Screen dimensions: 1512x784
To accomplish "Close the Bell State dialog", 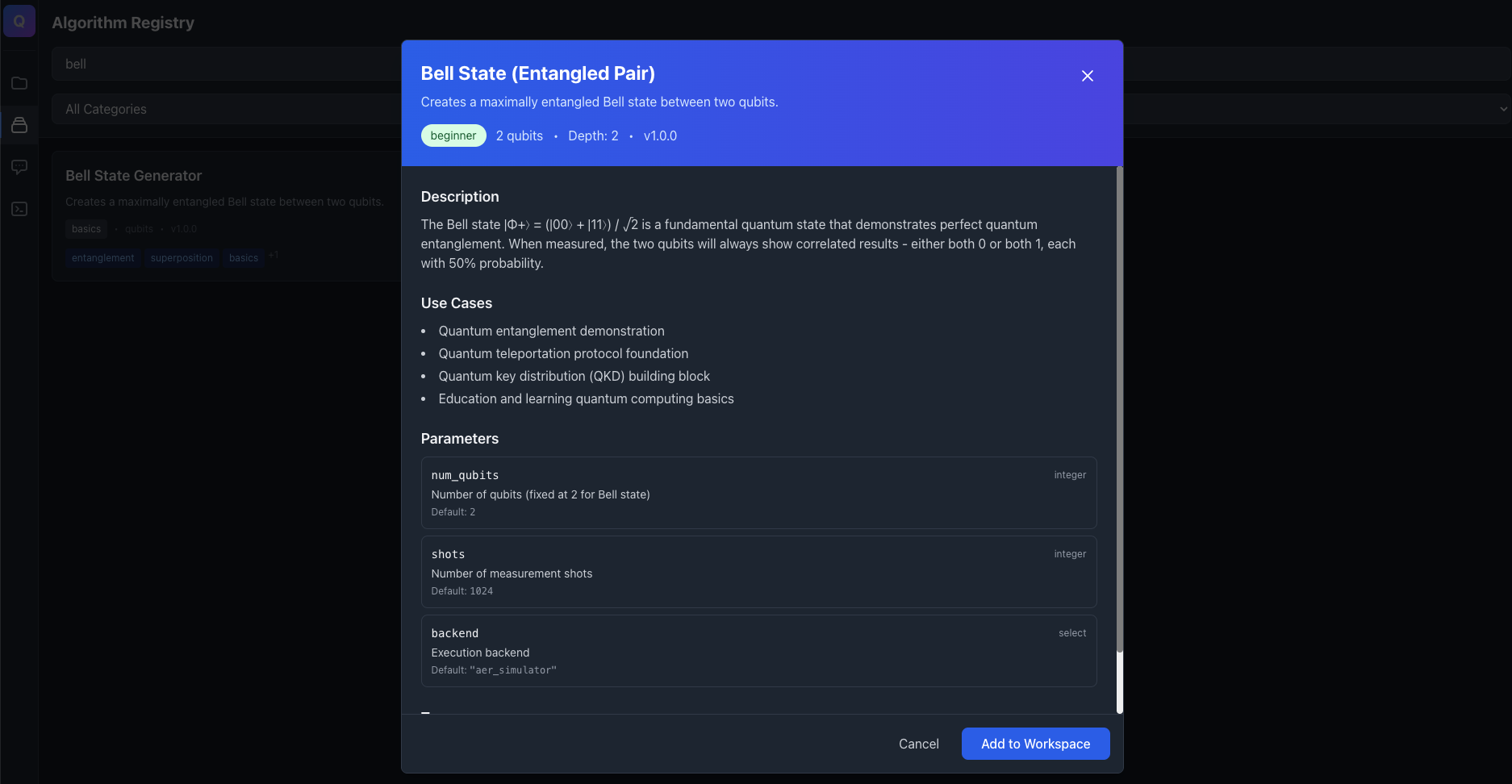I will point(1087,76).
